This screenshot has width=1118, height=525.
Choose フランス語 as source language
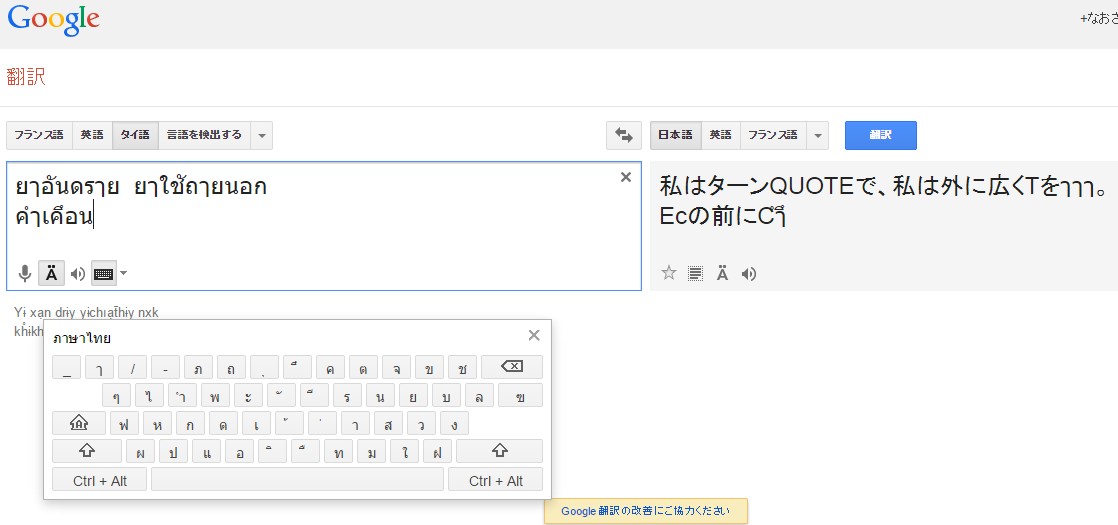pyautogui.click(x=39, y=135)
